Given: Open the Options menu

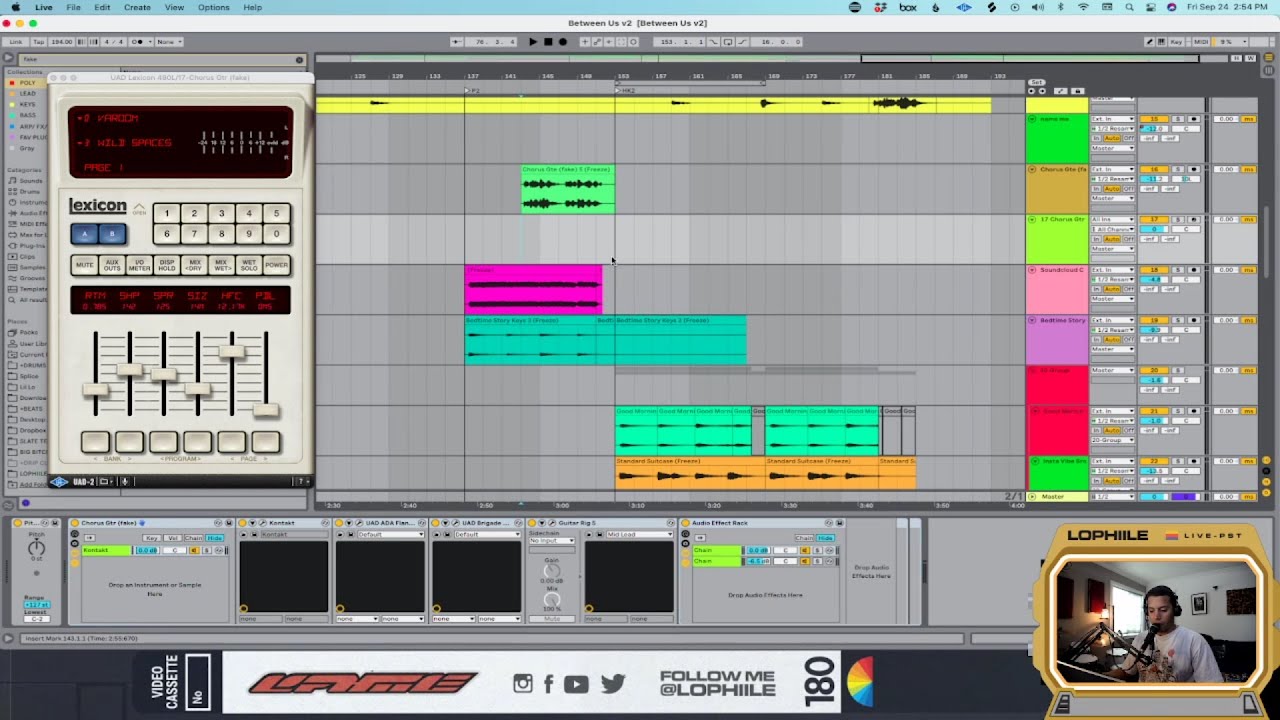Looking at the screenshot, I should [x=213, y=7].
